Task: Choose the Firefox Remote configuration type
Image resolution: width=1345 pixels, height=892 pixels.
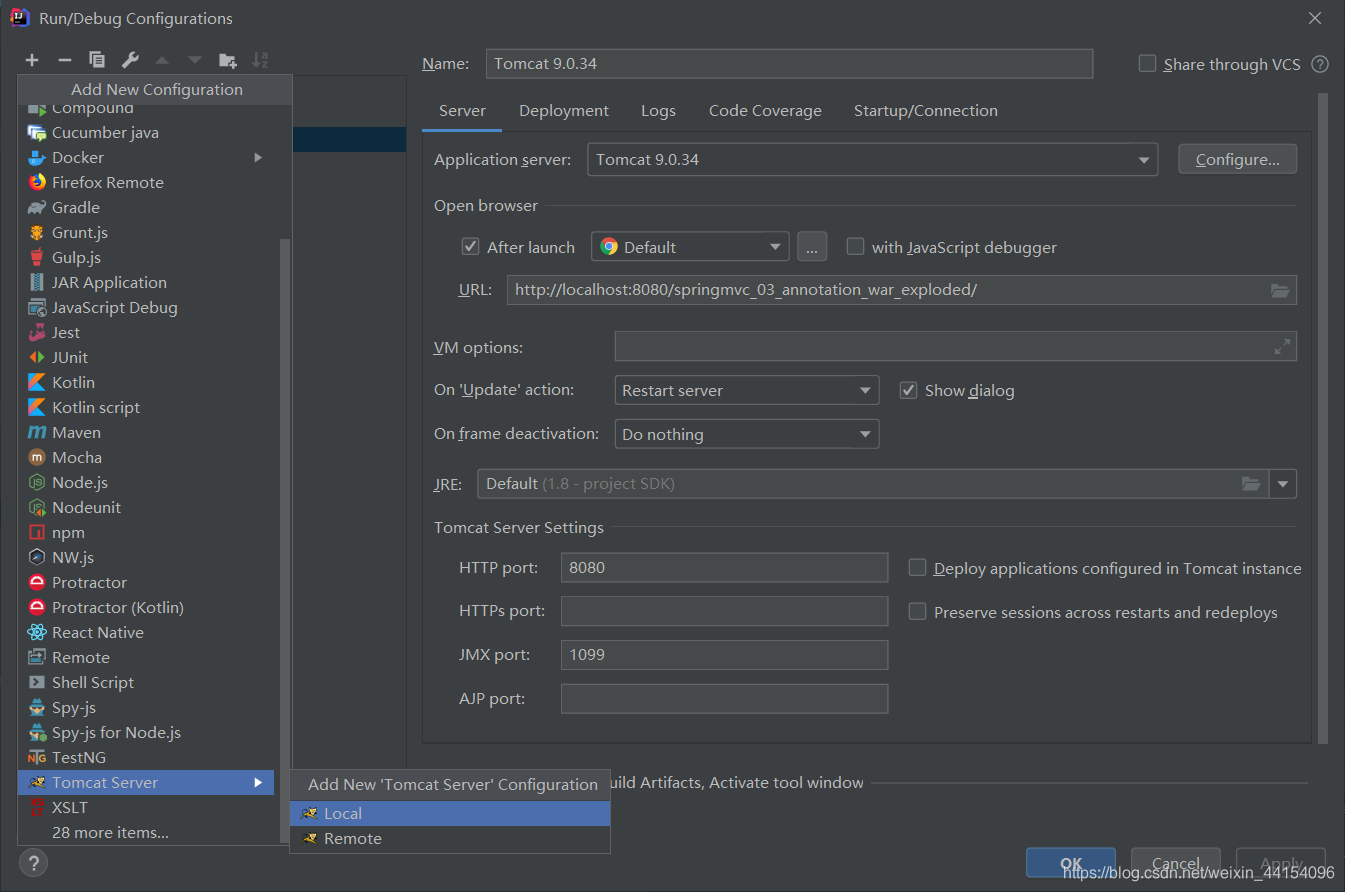Action: pyautogui.click(x=146, y=182)
